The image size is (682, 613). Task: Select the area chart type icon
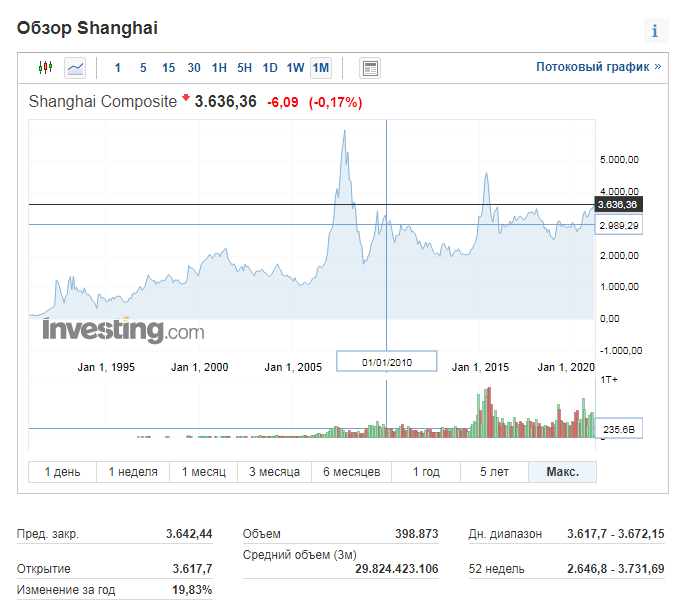point(75,68)
